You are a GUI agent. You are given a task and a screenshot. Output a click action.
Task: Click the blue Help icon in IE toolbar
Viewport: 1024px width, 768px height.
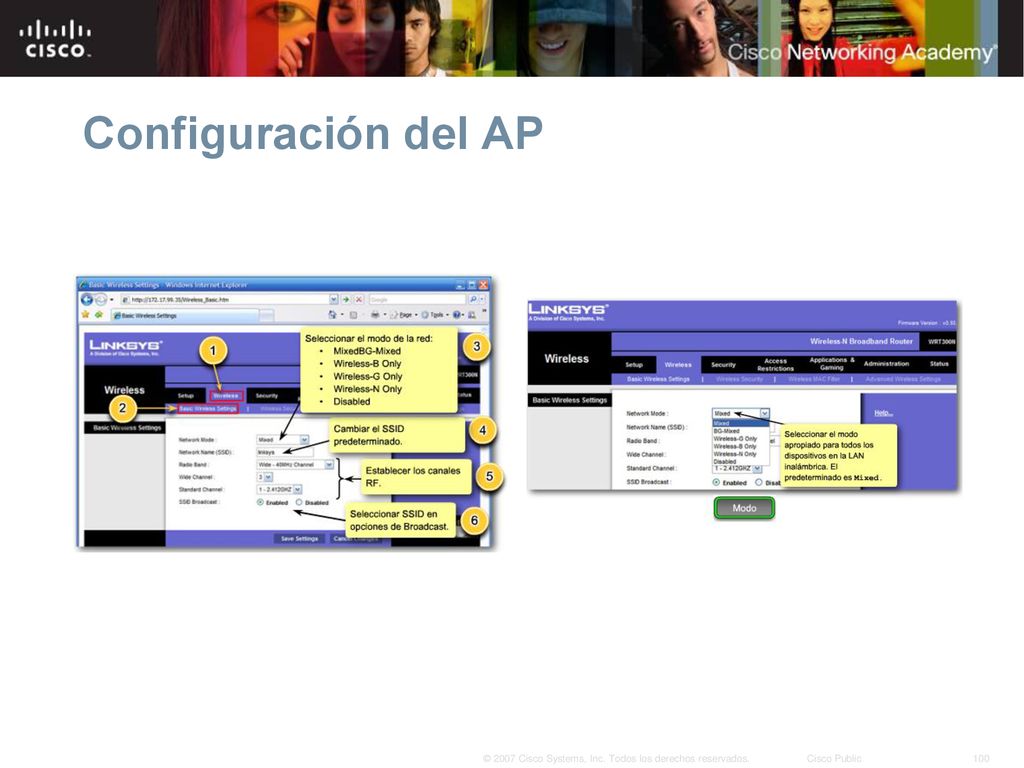456,315
